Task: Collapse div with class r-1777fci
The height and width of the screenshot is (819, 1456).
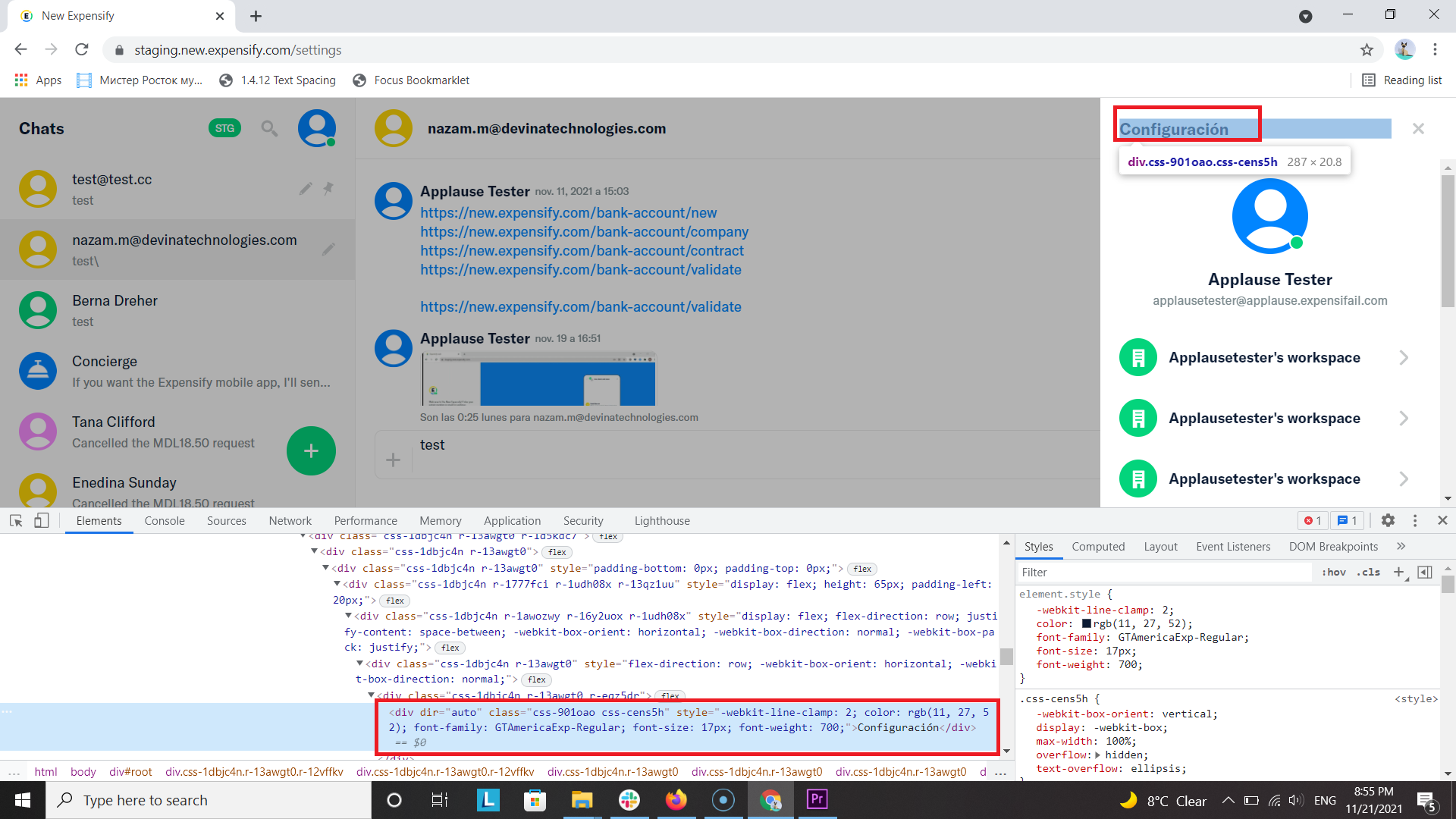Action: pos(337,584)
